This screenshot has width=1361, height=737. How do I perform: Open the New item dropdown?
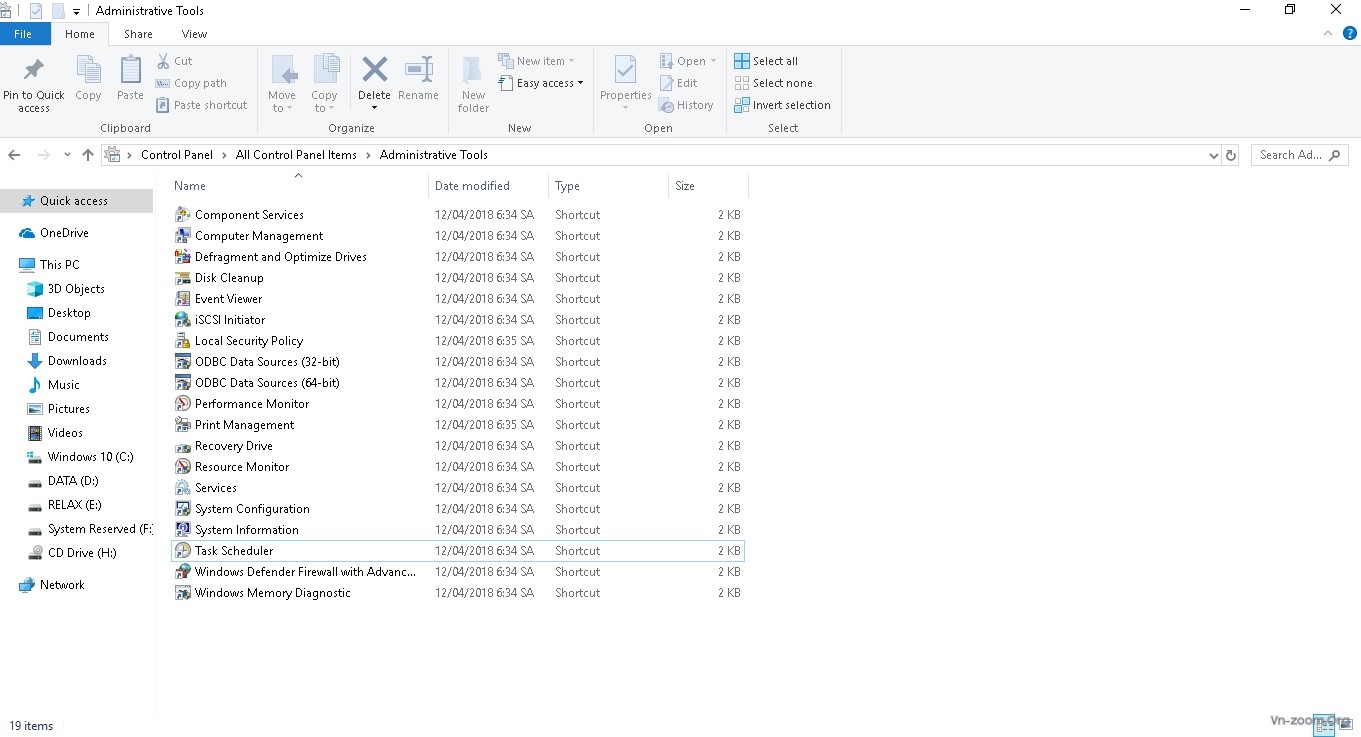537,61
